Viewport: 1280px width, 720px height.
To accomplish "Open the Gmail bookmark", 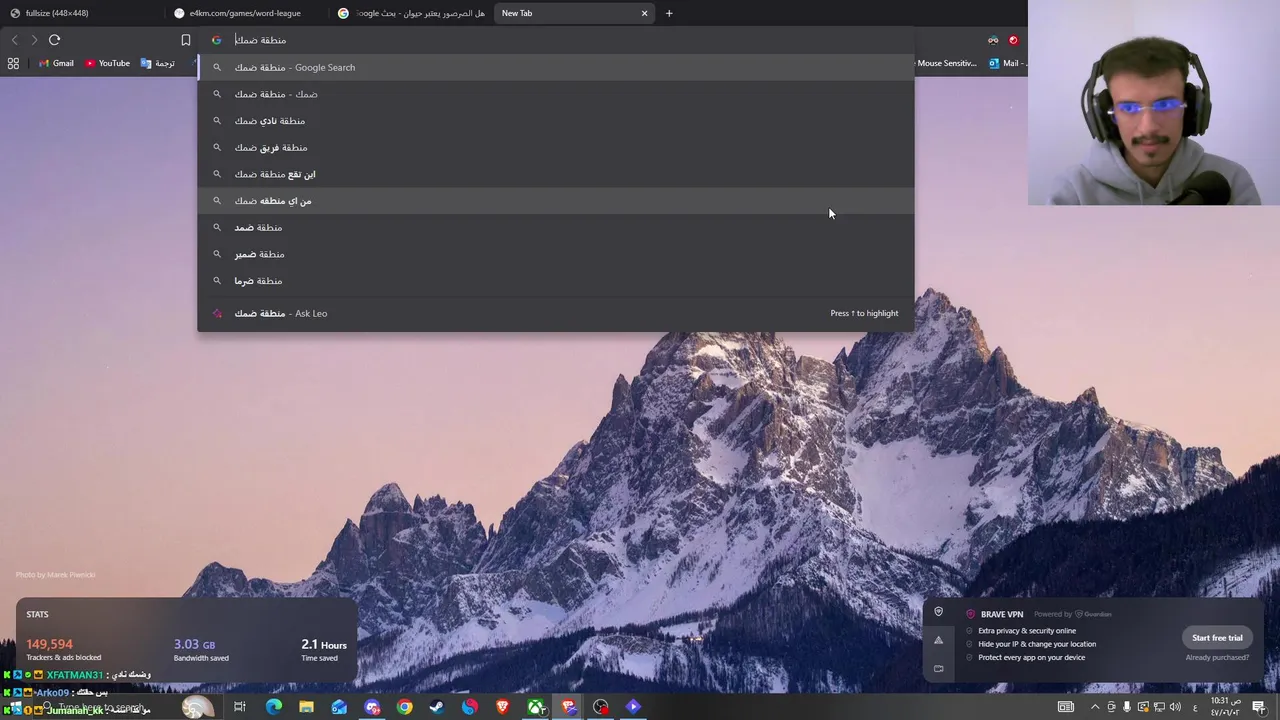I will click(x=56, y=63).
